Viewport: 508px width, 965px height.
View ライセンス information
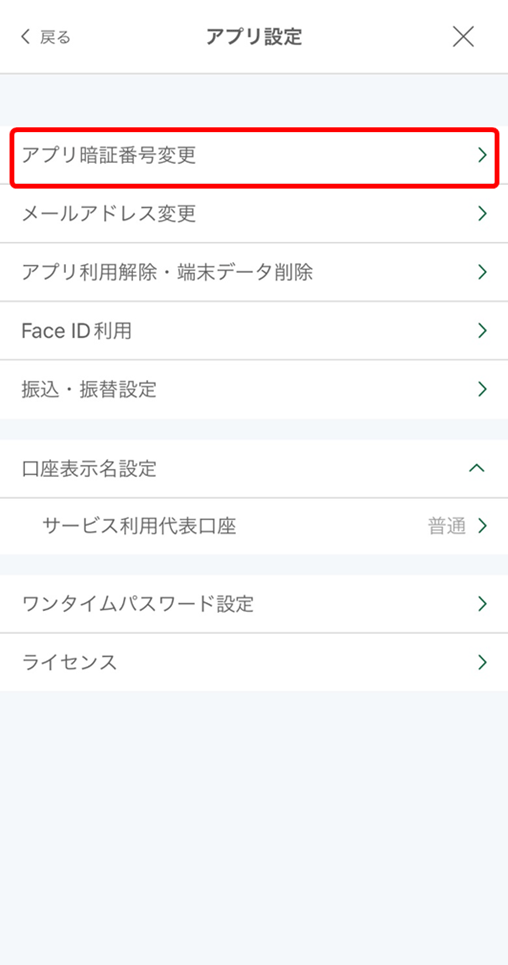254,662
